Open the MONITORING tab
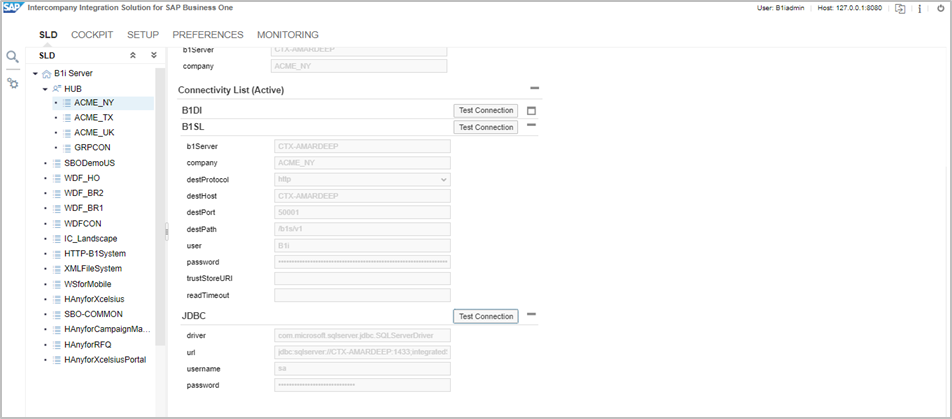This screenshot has height=419, width=952. coord(288,35)
